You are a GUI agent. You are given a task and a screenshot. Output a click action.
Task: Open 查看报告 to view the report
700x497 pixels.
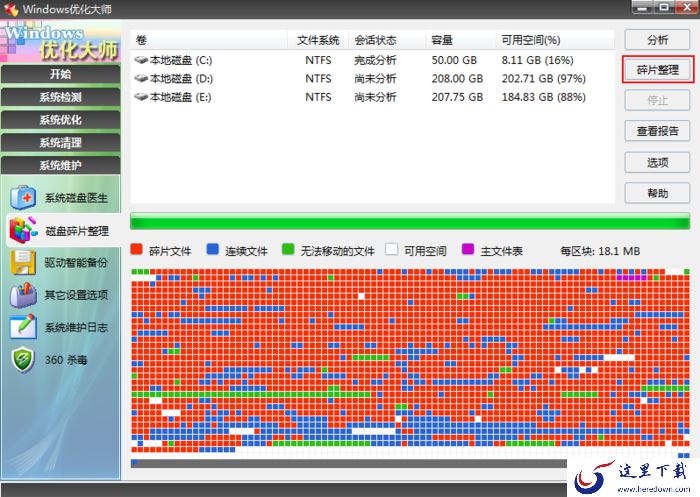(x=657, y=131)
